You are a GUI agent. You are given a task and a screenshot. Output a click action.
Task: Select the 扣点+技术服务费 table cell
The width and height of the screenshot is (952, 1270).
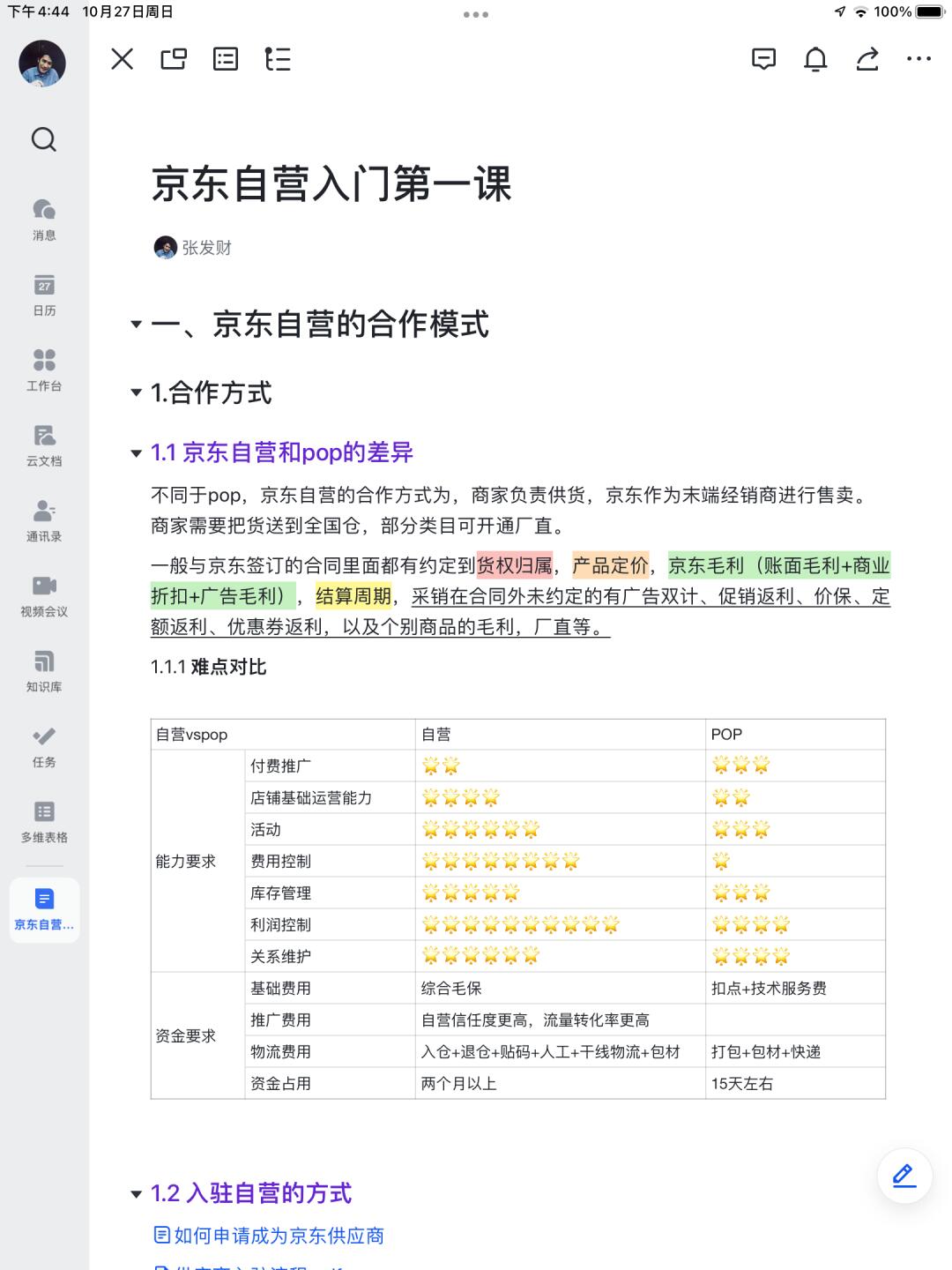pos(795,988)
